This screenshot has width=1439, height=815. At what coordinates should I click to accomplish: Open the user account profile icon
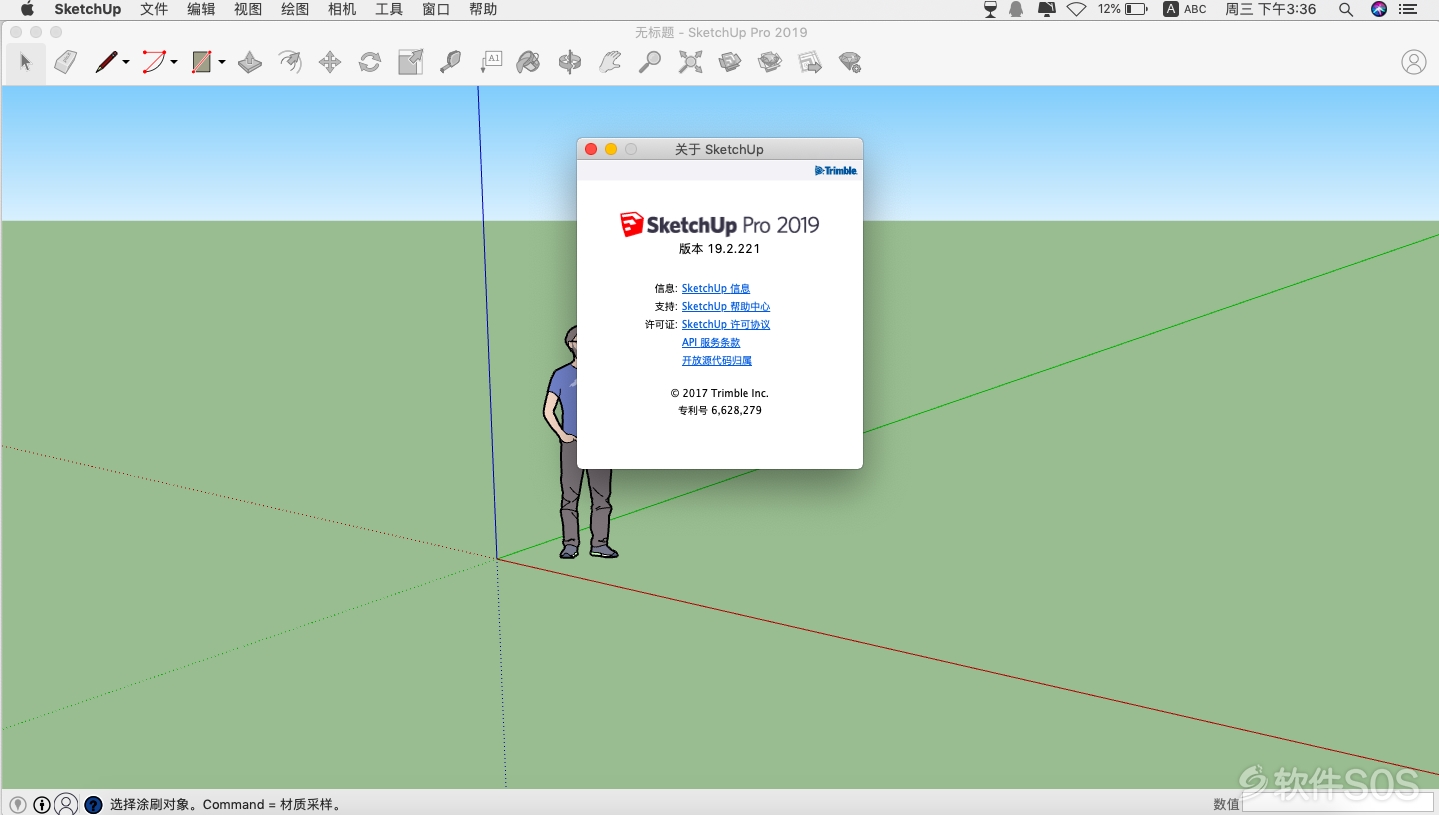1414,62
